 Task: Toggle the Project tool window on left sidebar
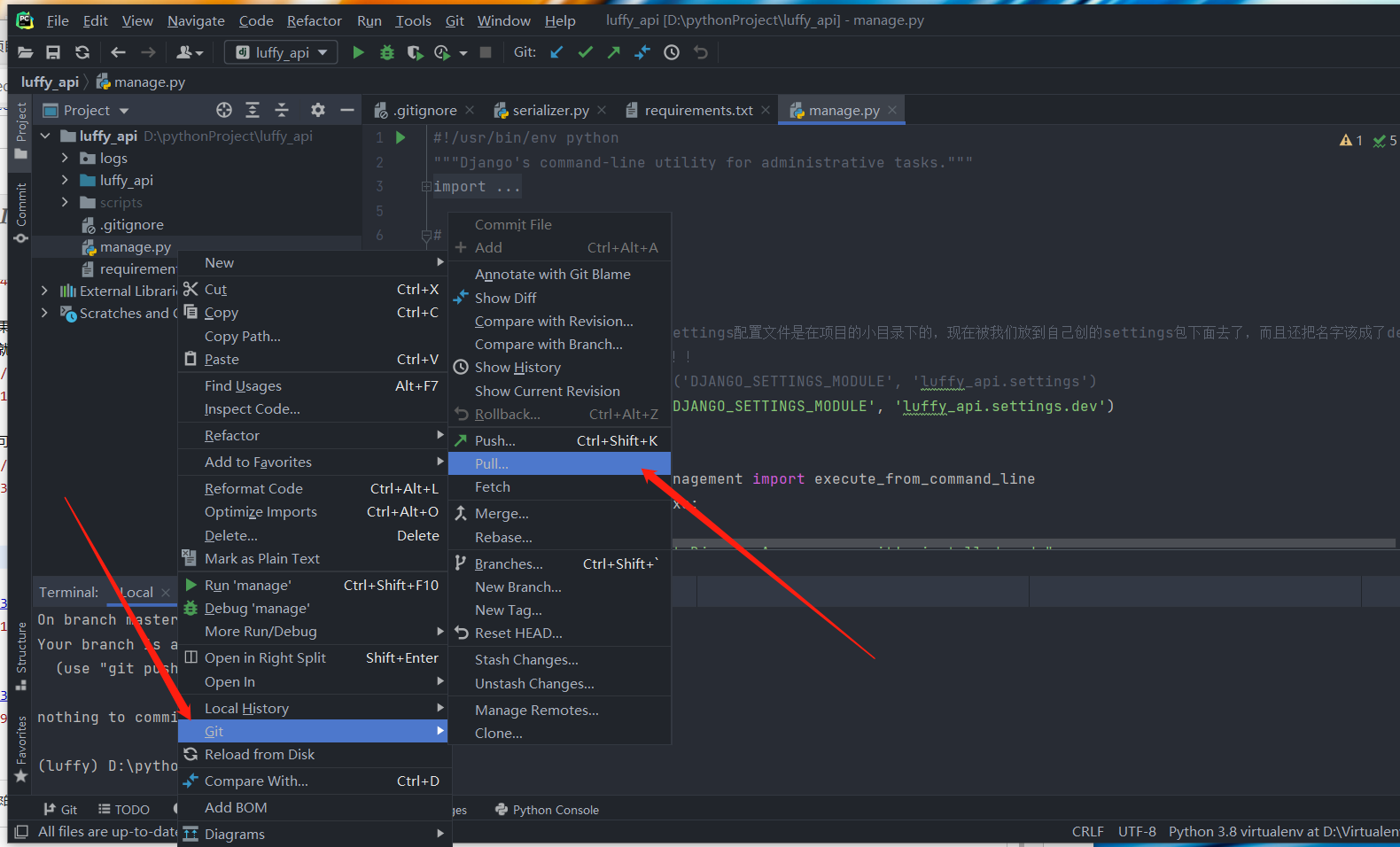tap(21, 131)
